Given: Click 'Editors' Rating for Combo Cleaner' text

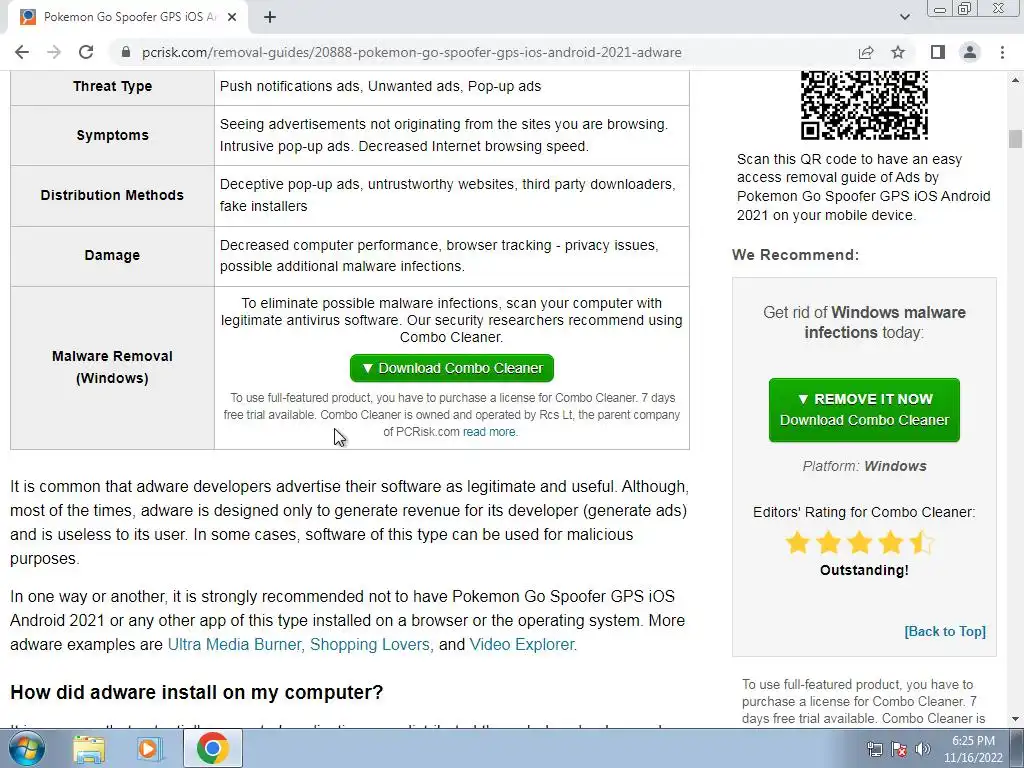Looking at the screenshot, I should [x=864, y=512].
